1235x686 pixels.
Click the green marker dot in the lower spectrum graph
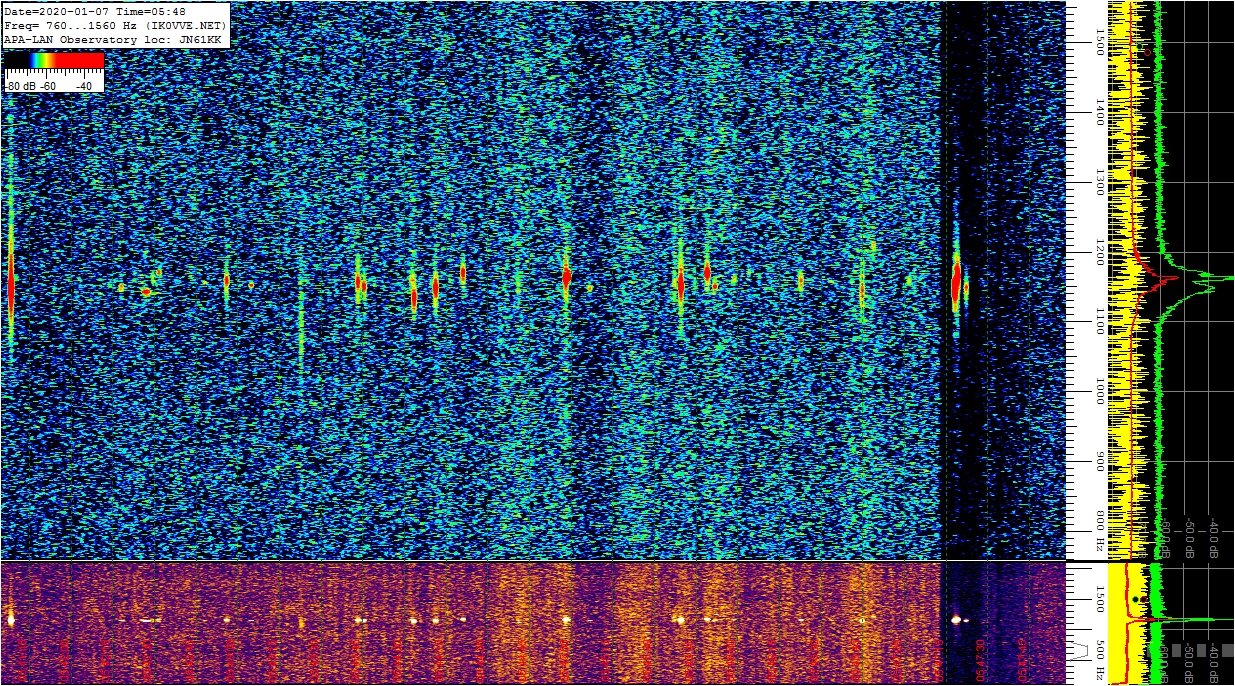[1135, 599]
